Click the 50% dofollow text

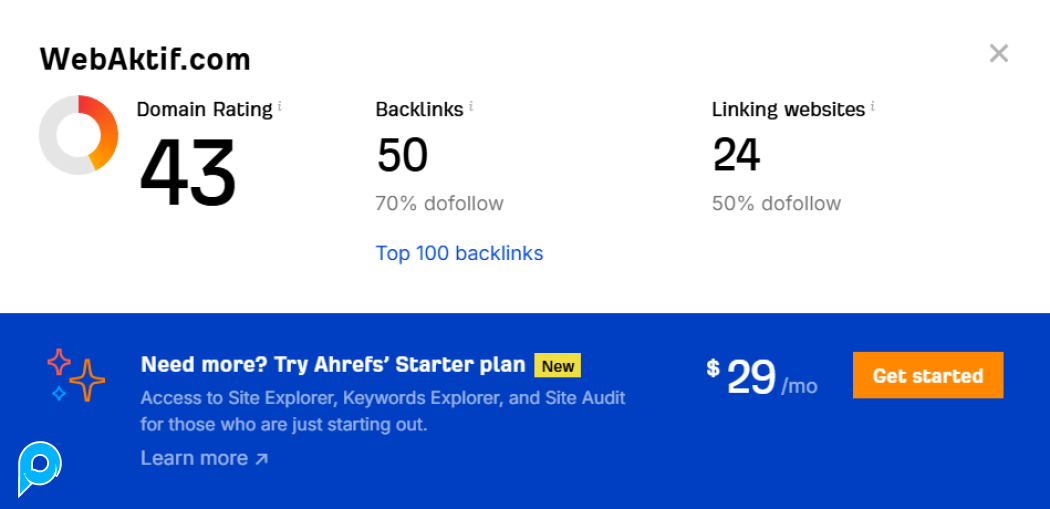click(x=776, y=204)
